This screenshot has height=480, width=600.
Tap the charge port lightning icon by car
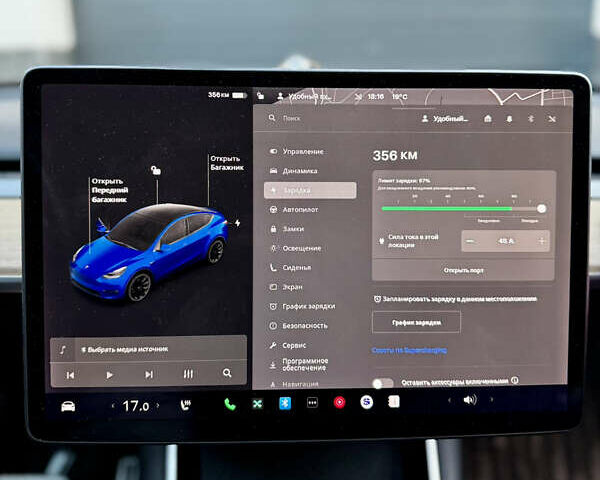[x=238, y=223]
